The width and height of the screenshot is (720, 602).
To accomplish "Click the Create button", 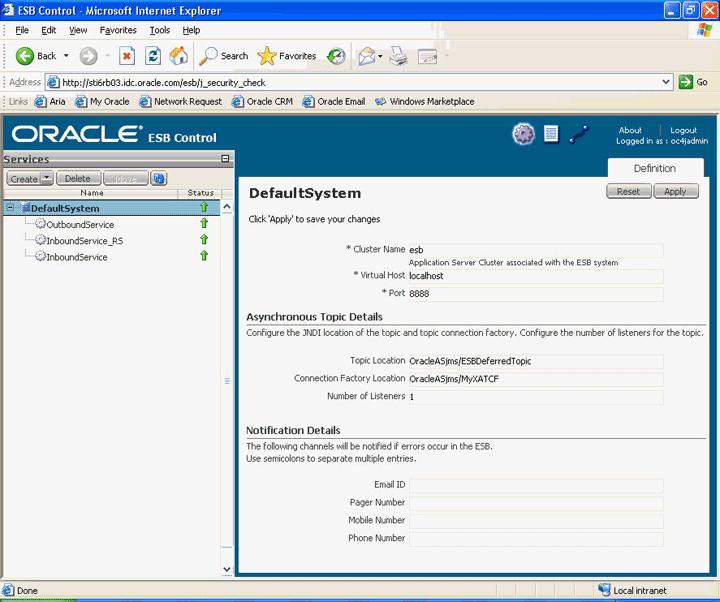I will 24,179.
